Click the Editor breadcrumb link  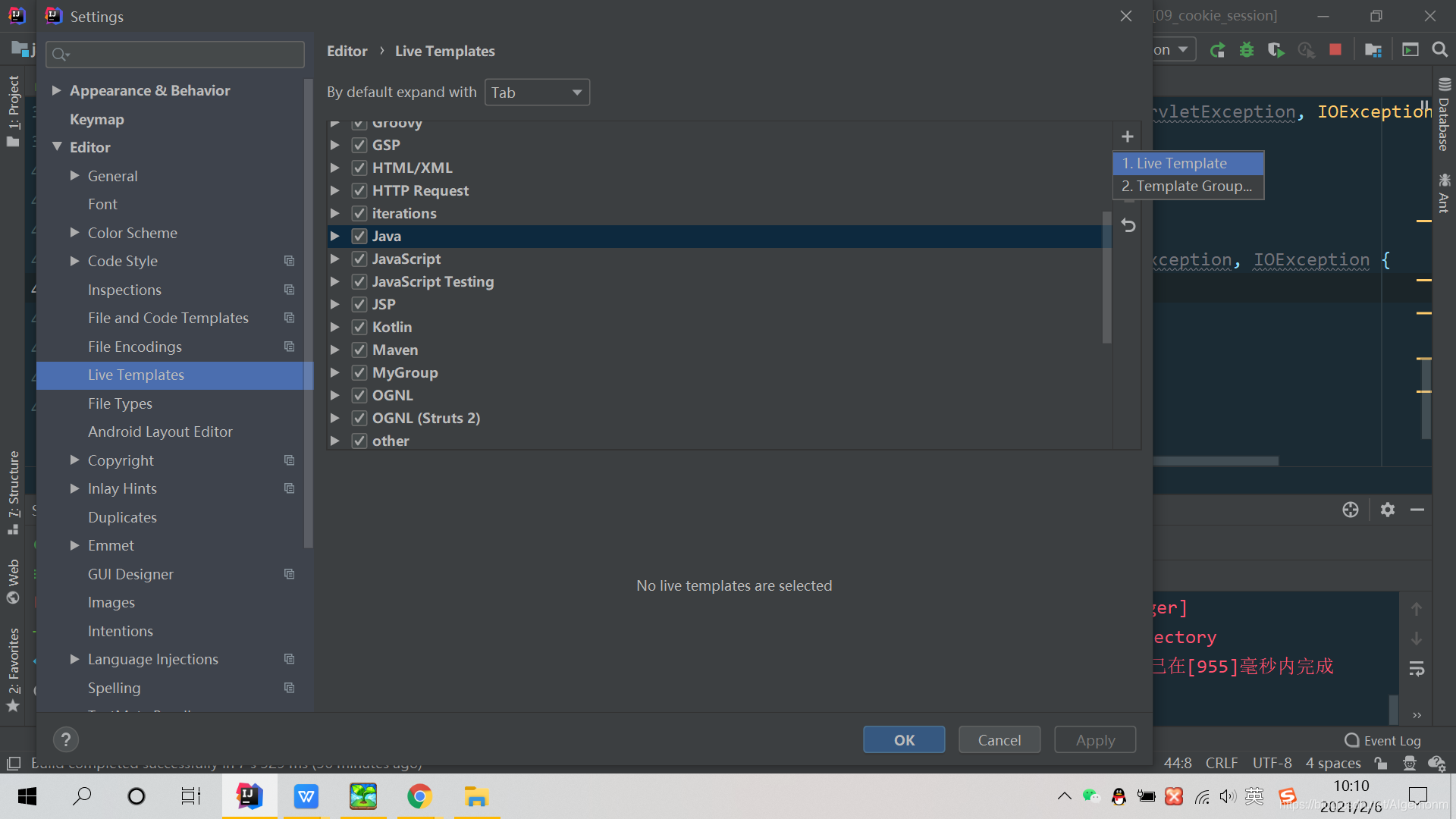coord(347,51)
